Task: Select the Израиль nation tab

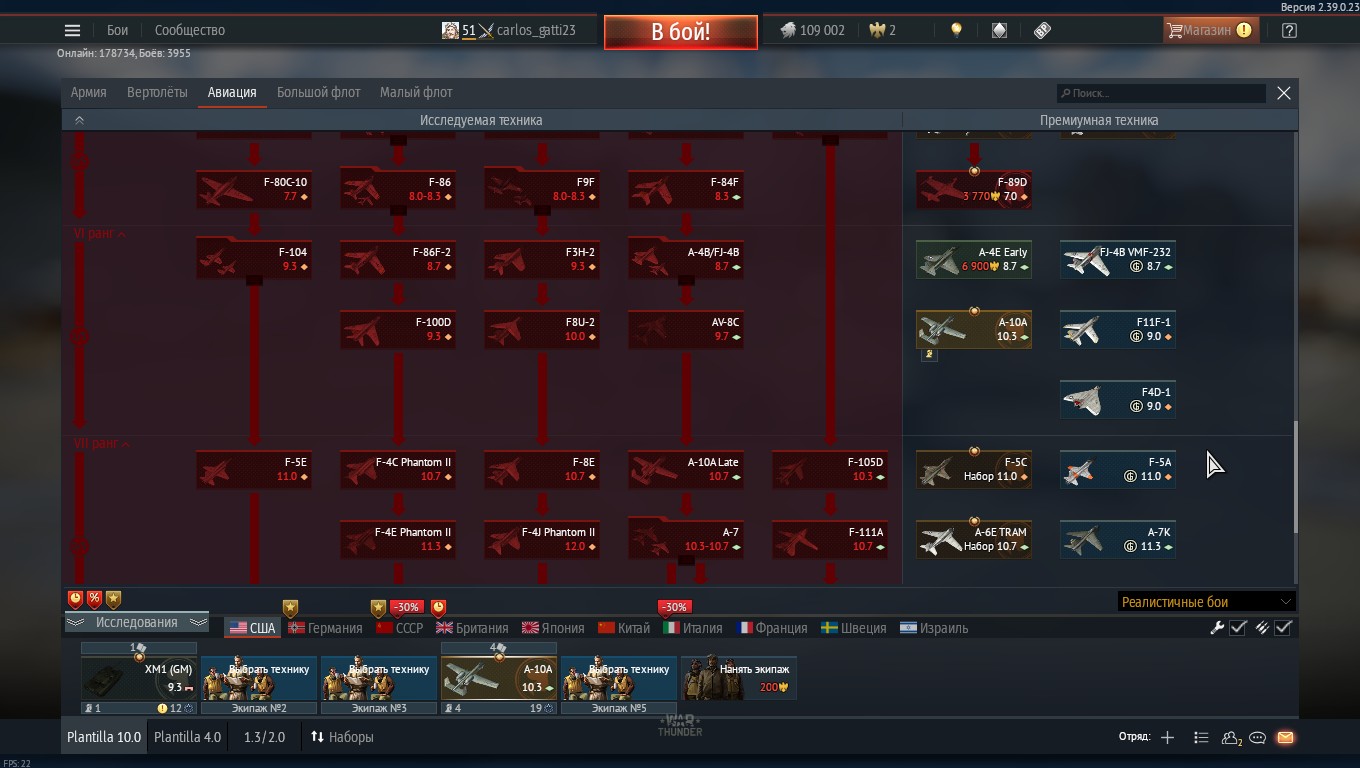Action: tap(934, 628)
